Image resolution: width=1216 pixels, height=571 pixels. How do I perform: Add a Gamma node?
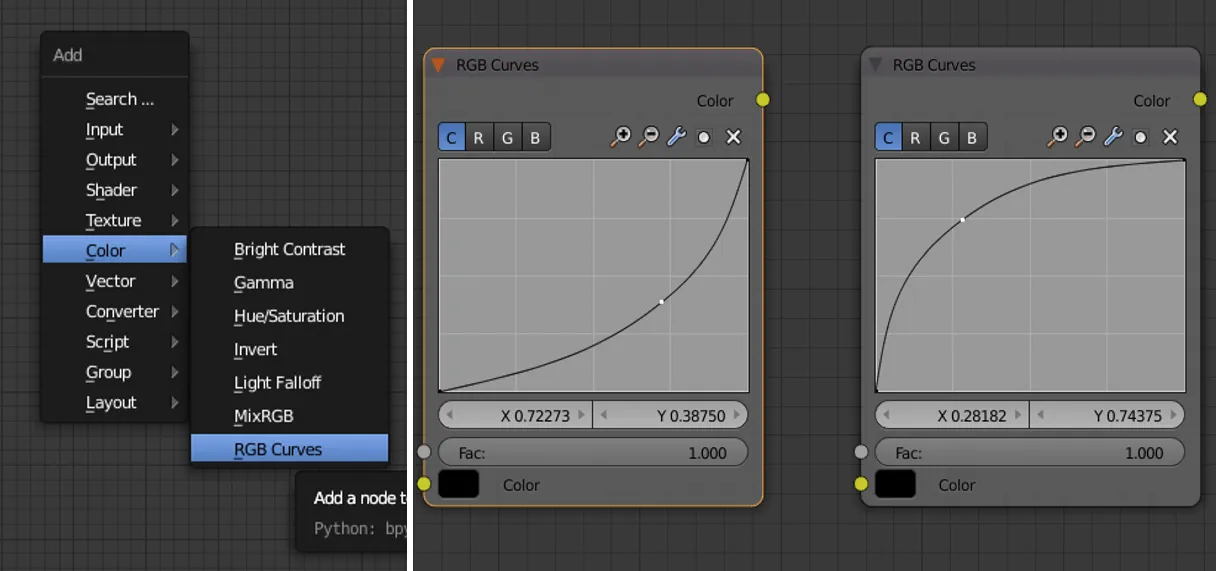pyautogui.click(x=289, y=283)
